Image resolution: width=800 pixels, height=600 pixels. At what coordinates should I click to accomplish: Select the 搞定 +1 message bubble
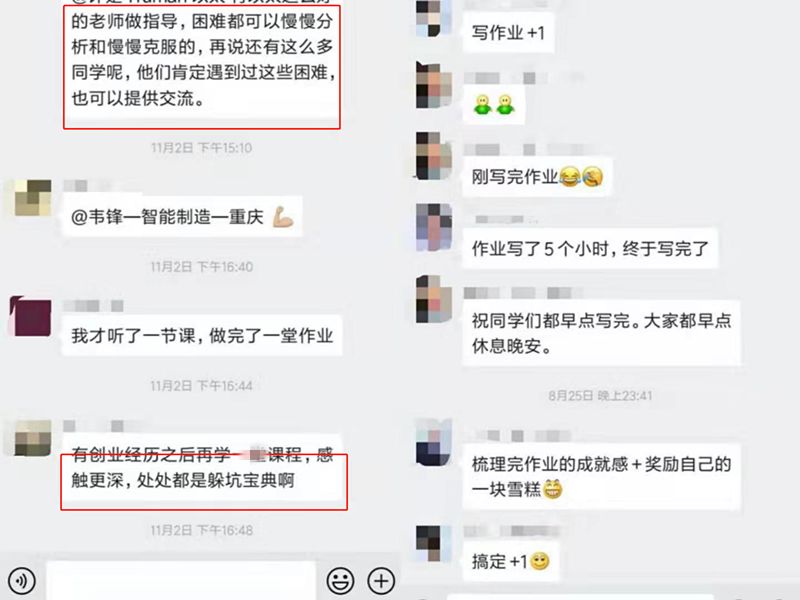coord(510,561)
